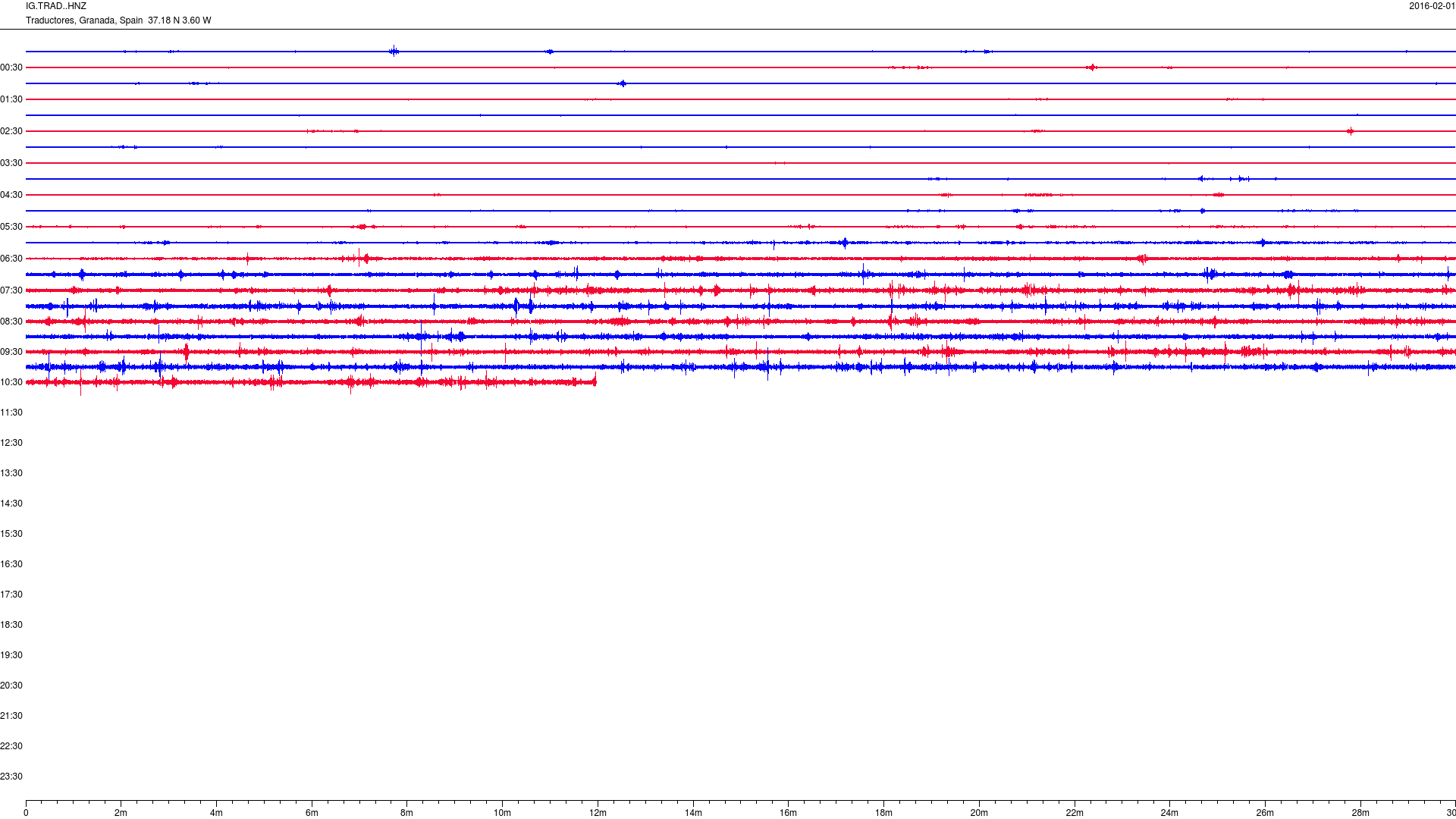Select the 01:30 time label
Screen dimensions: 1456x819
pyautogui.click(x=11, y=99)
